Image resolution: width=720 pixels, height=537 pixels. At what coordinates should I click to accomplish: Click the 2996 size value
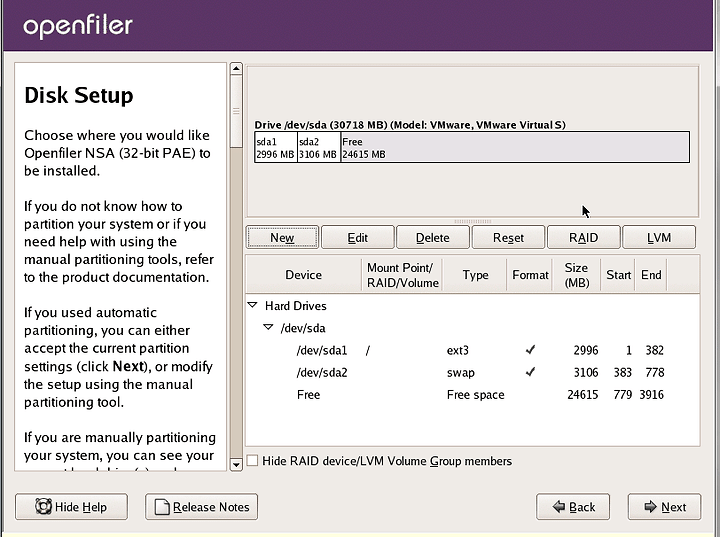click(586, 350)
